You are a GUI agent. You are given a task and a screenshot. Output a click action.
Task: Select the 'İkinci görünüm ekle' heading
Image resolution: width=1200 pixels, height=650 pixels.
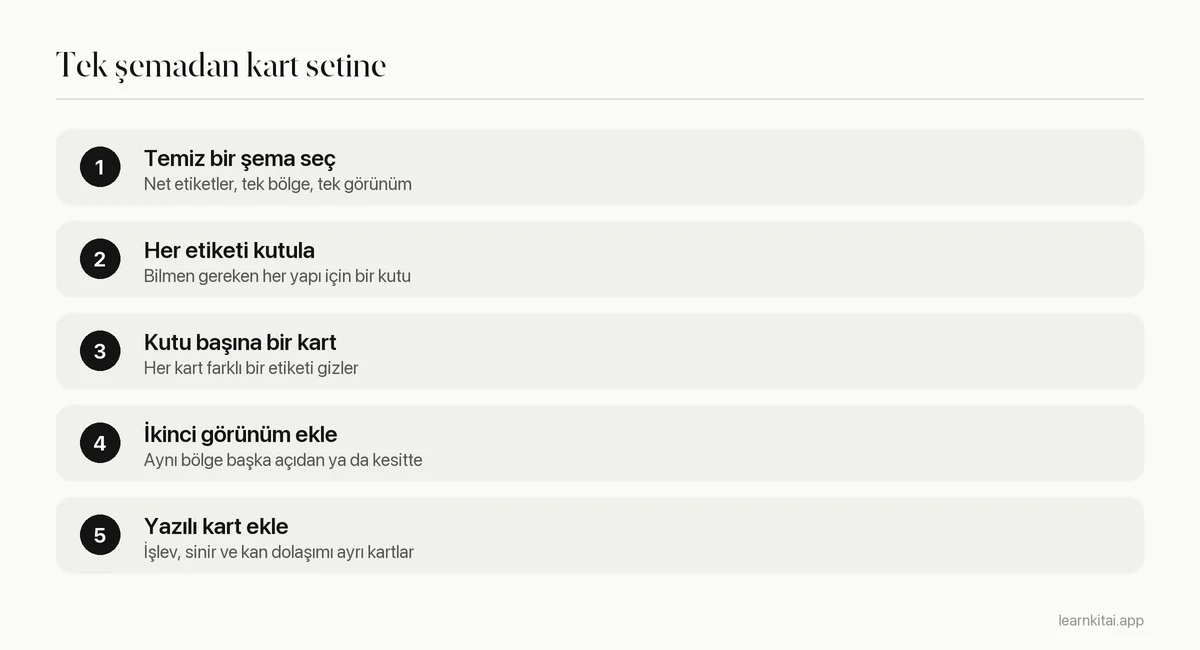(240, 434)
